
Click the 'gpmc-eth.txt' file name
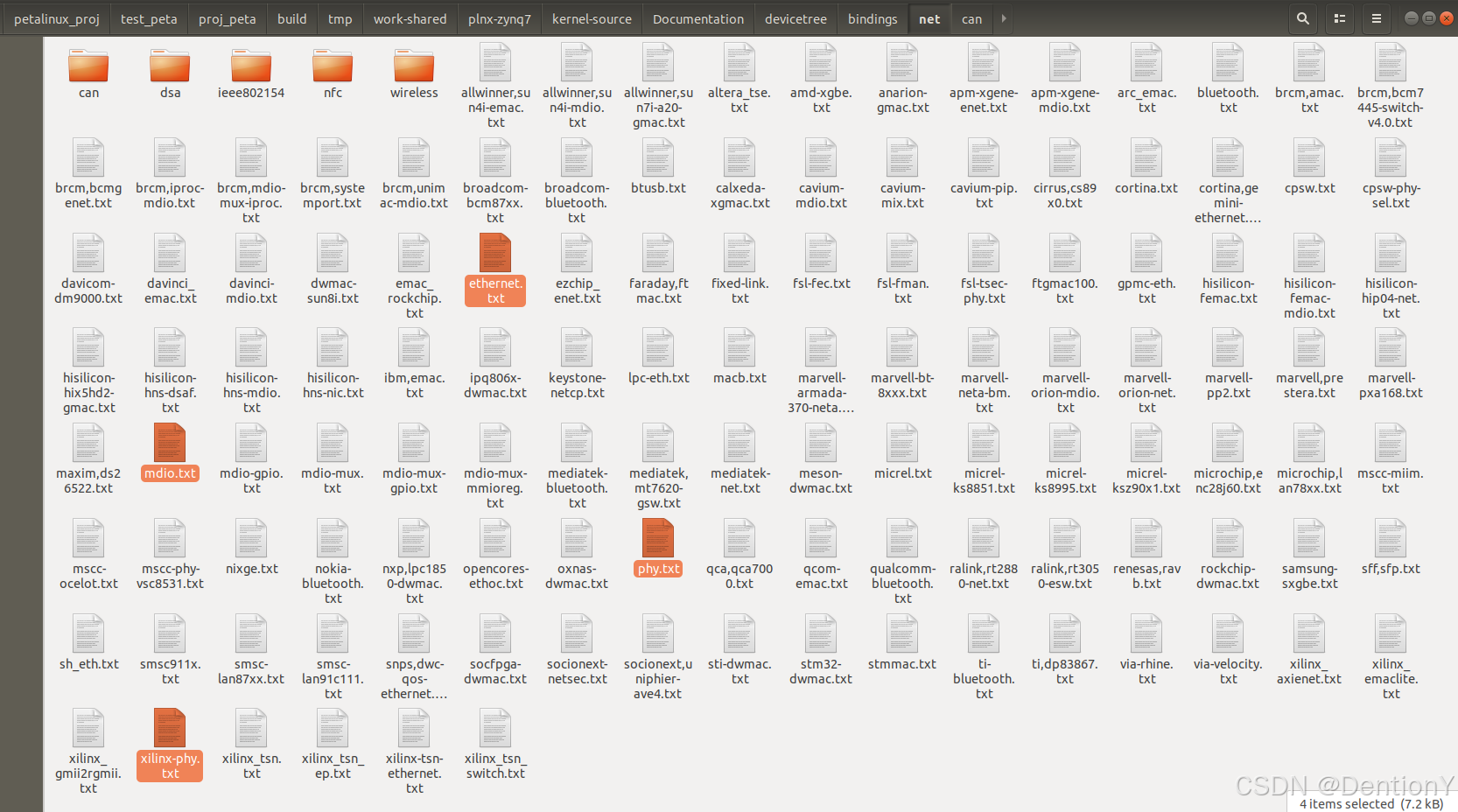tap(1146, 291)
